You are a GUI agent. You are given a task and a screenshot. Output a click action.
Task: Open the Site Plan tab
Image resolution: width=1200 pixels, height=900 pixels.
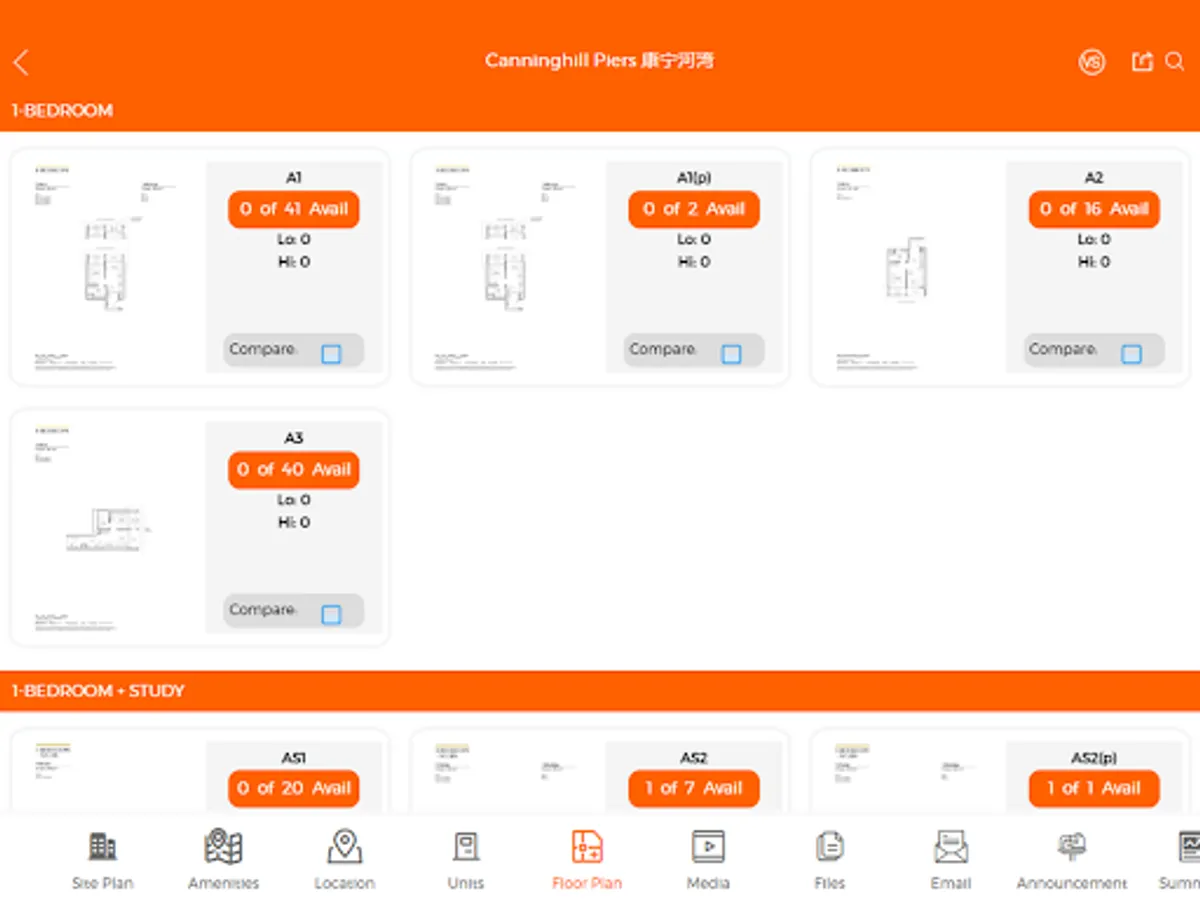pos(103,860)
